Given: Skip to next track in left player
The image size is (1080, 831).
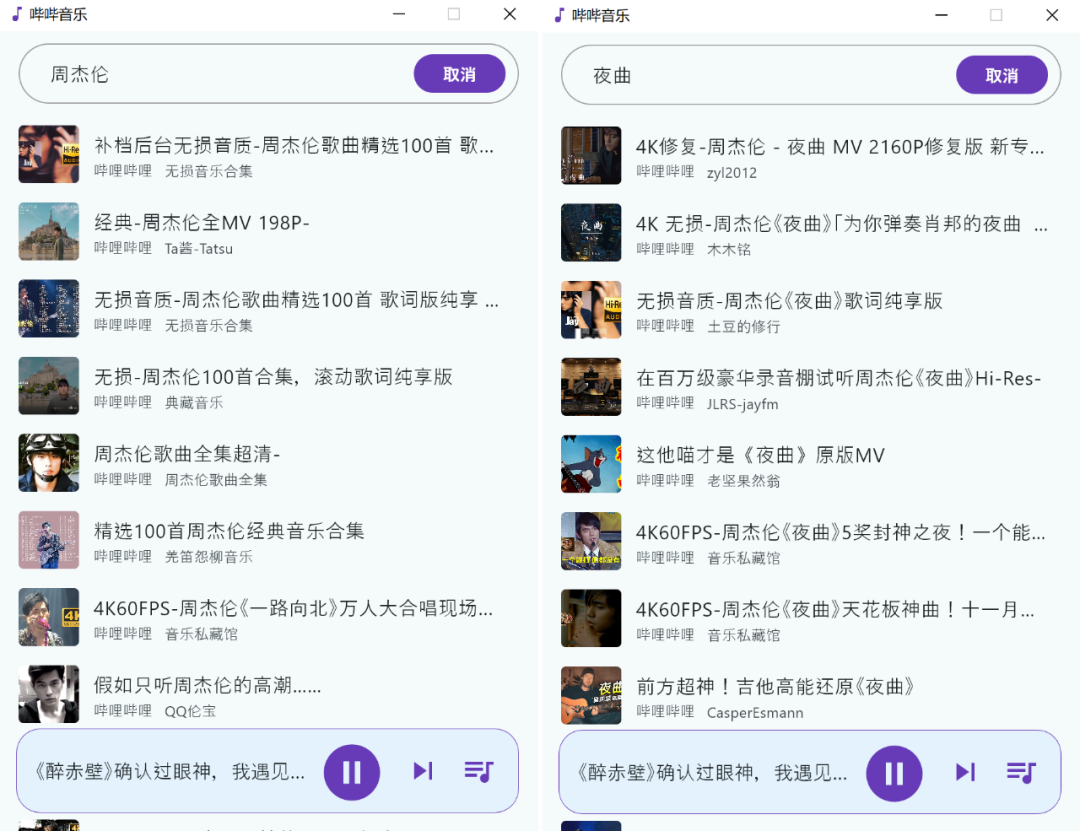Looking at the screenshot, I should [423, 771].
